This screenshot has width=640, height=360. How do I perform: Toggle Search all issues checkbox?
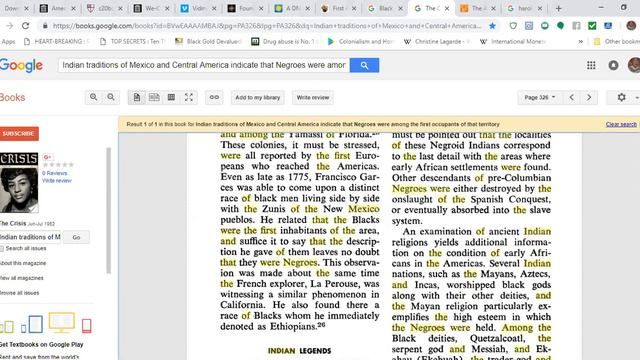(x=2, y=249)
